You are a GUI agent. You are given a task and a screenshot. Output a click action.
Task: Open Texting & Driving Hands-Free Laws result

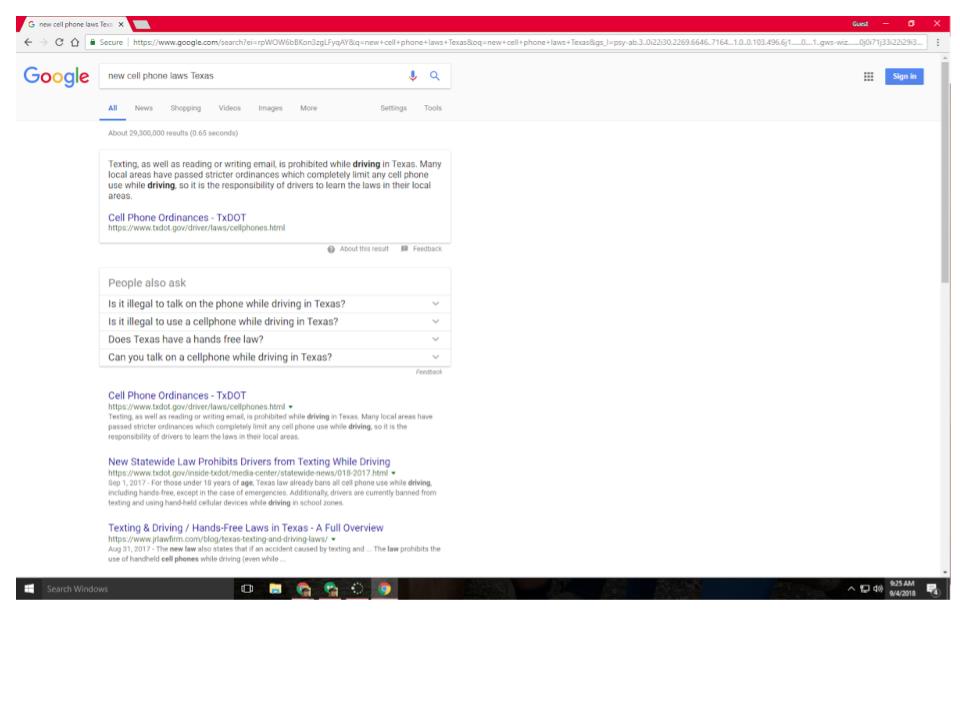246,528
